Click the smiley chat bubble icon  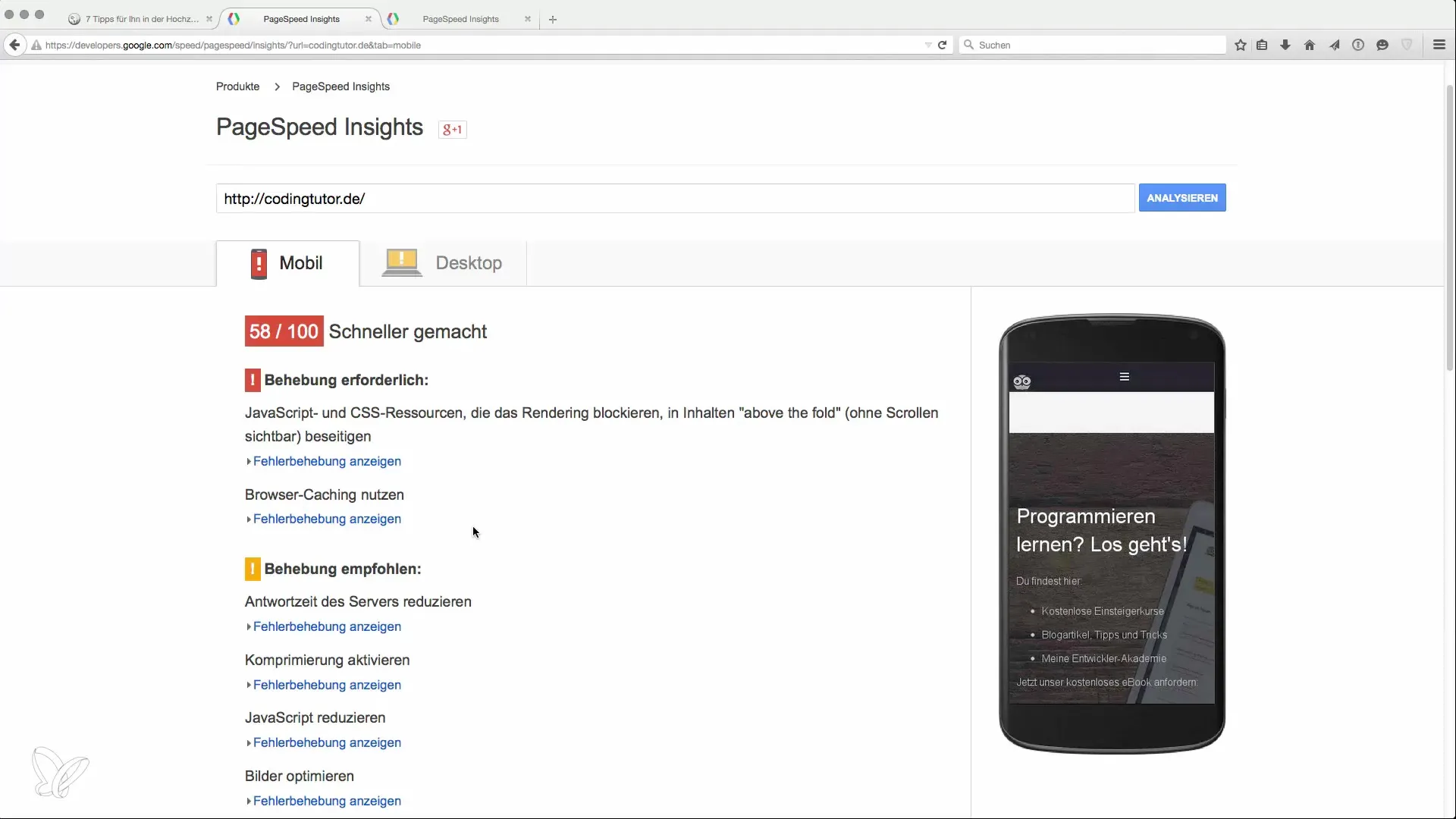[1382, 45]
